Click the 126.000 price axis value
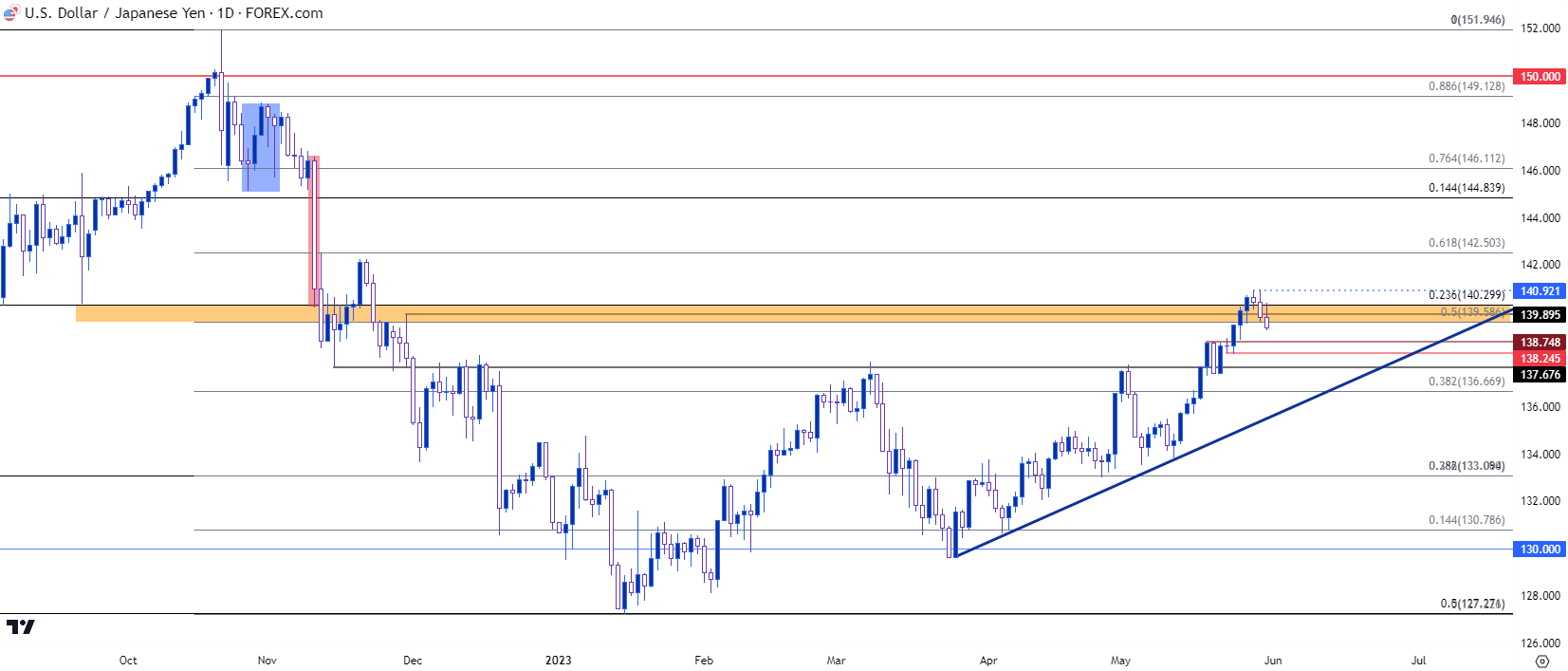The height and width of the screenshot is (671, 1568). coord(1540,643)
